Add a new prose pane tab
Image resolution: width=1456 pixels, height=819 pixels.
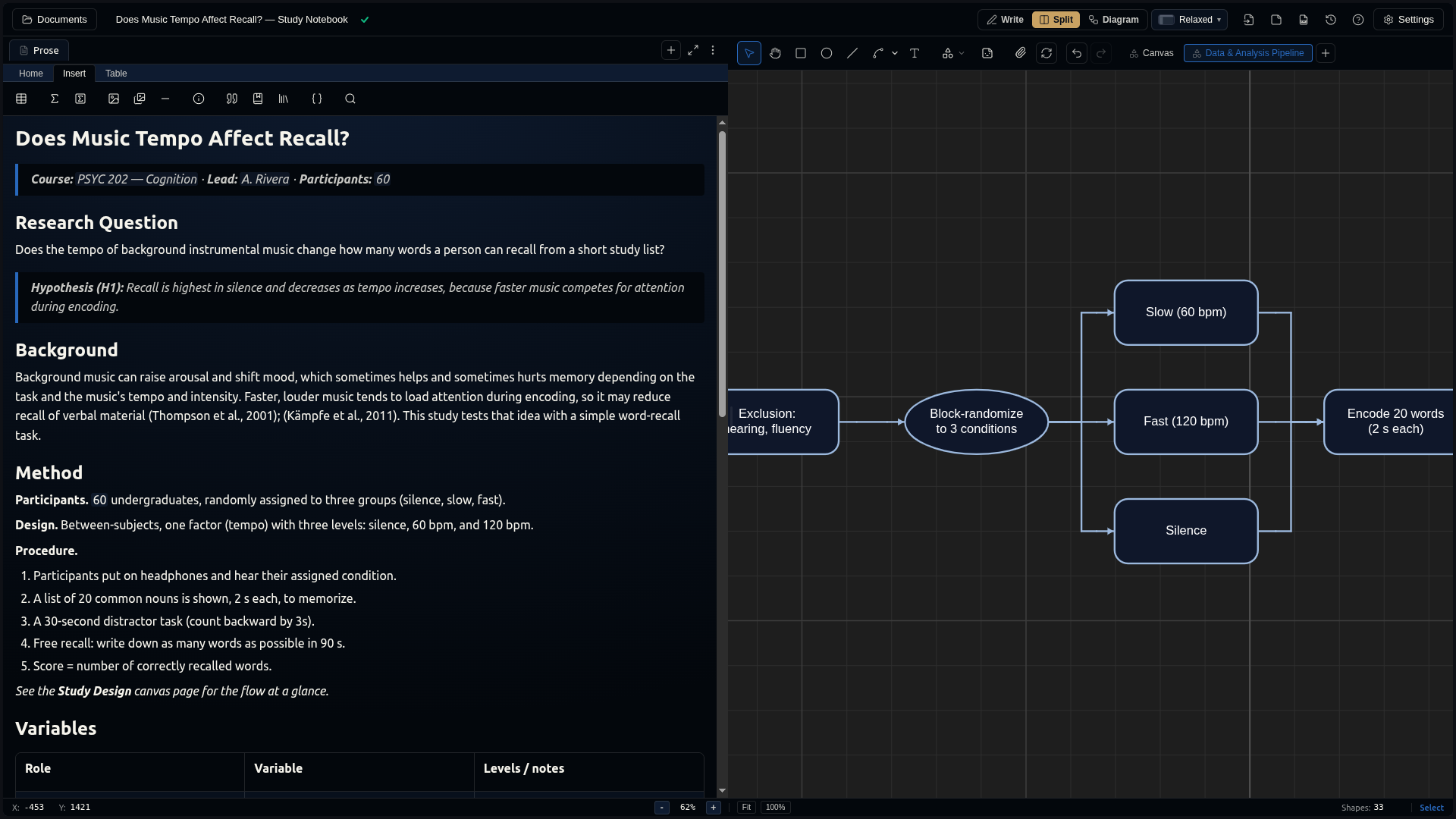point(671,50)
